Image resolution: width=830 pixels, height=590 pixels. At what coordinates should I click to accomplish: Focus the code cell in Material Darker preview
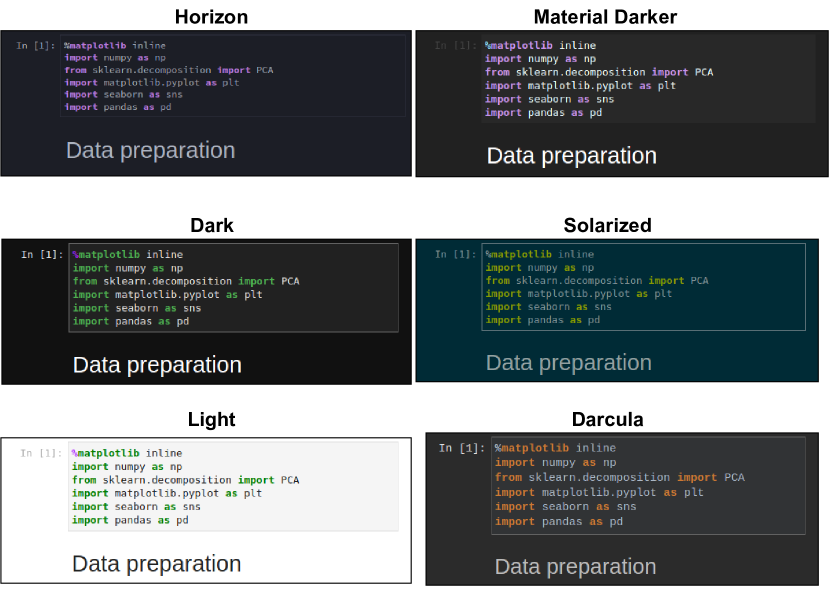(646, 79)
